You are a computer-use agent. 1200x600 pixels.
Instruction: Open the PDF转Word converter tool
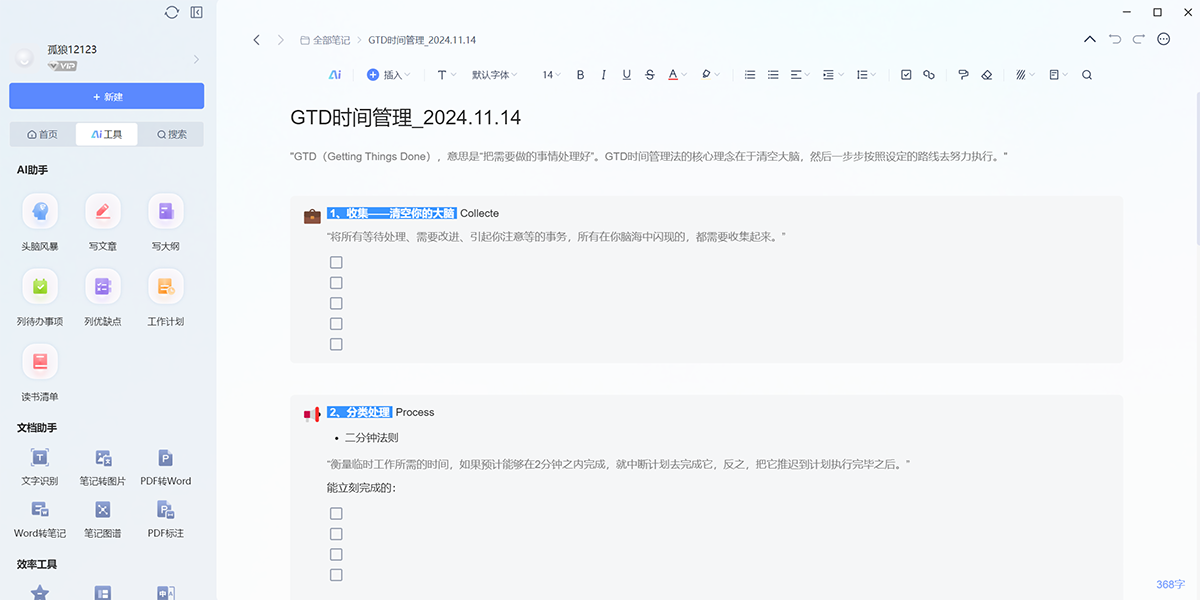click(x=165, y=467)
